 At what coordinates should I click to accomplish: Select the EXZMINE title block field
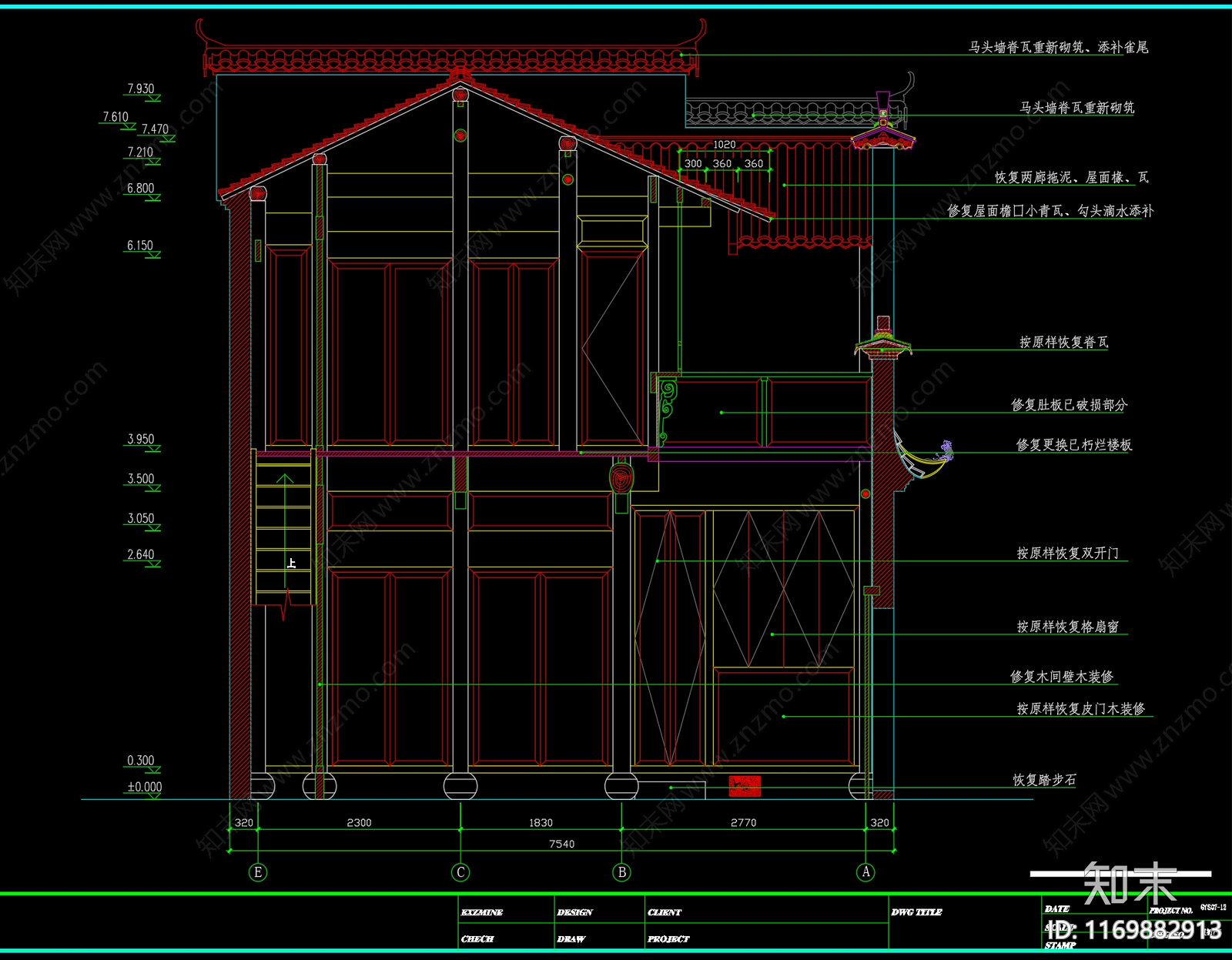tap(482, 912)
